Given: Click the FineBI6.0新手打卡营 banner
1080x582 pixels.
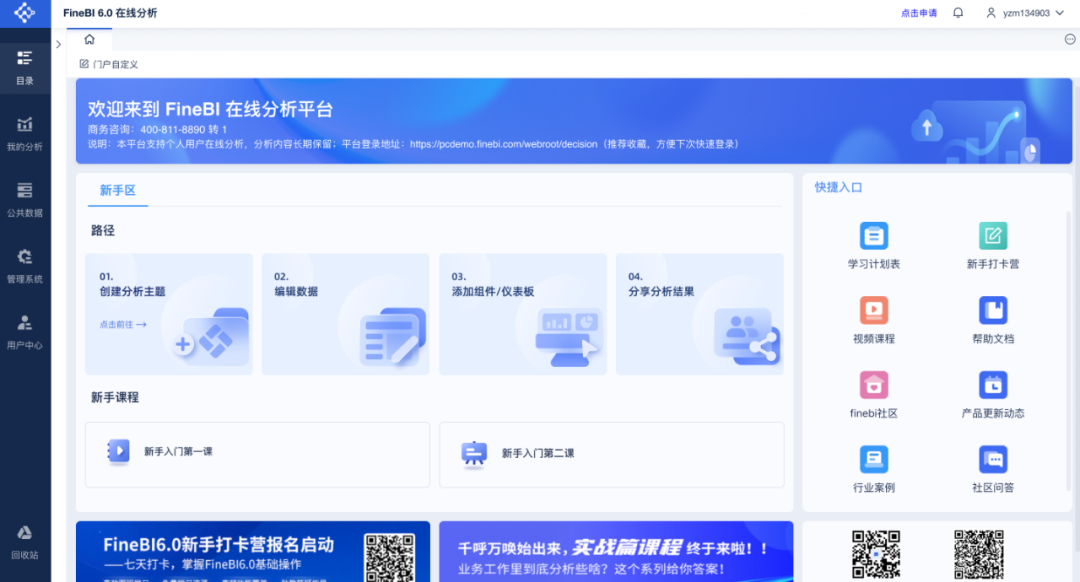Looking at the screenshot, I should (253, 552).
